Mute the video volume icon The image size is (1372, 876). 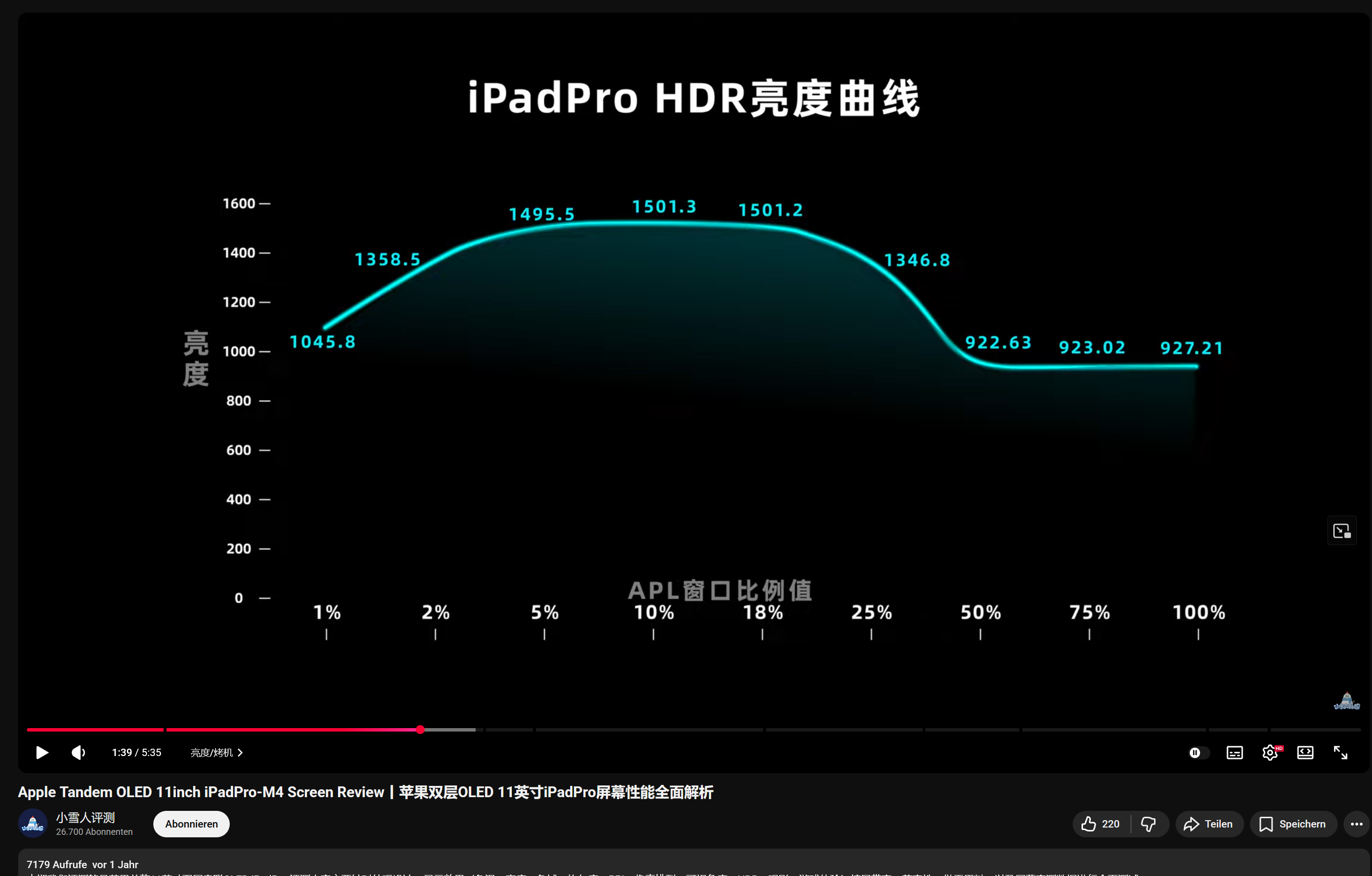pyautogui.click(x=78, y=753)
